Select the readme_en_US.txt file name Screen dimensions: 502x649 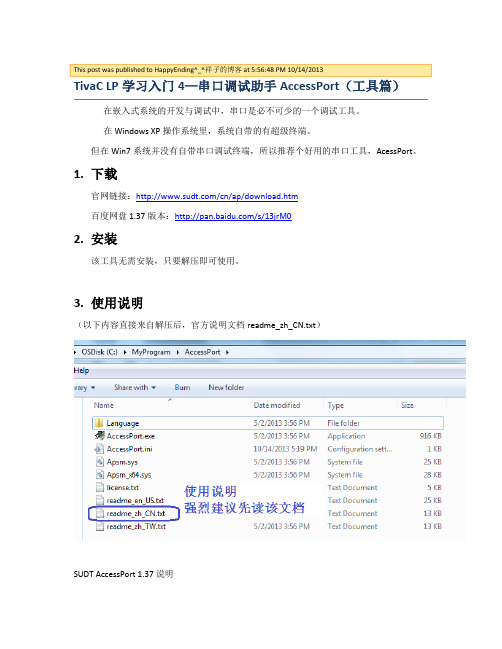pyautogui.click(x=135, y=500)
